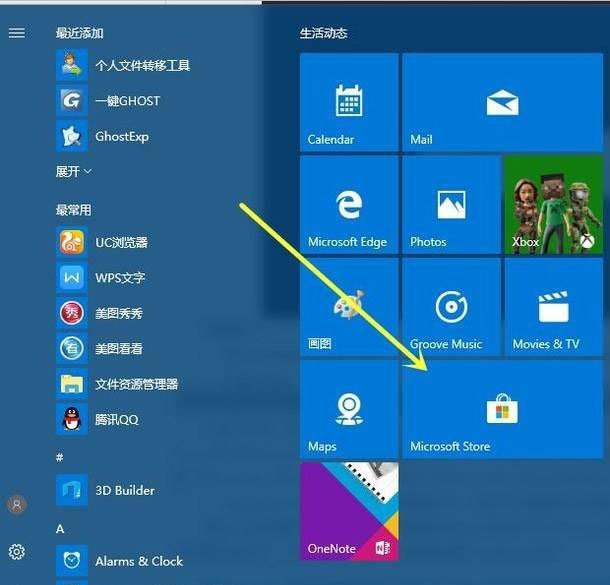The height and width of the screenshot is (585, 610).
Task: Click the 生活动态 tile group title
Action: tap(323, 33)
